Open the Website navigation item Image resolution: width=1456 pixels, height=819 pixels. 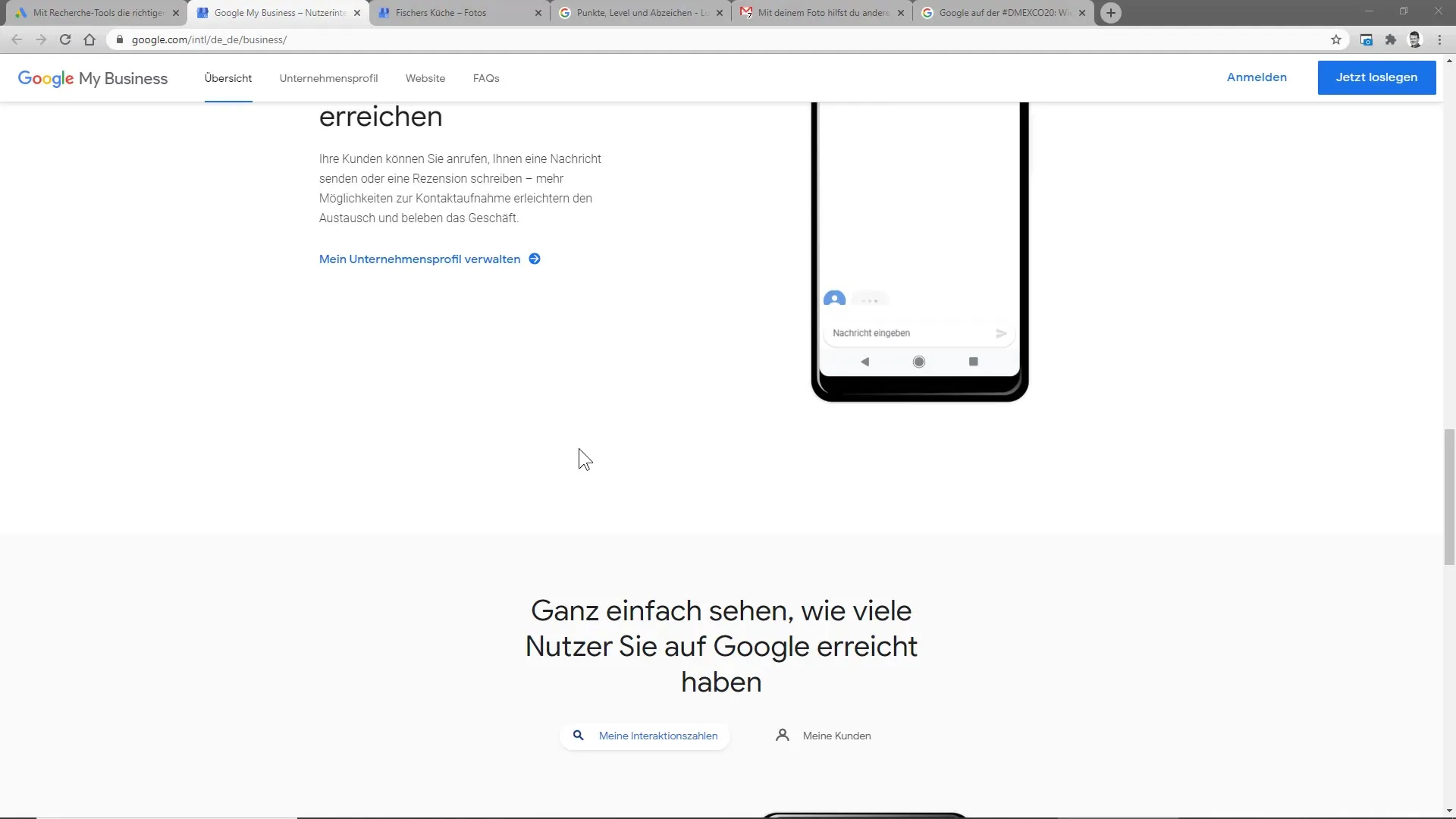[x=425, y=78]
